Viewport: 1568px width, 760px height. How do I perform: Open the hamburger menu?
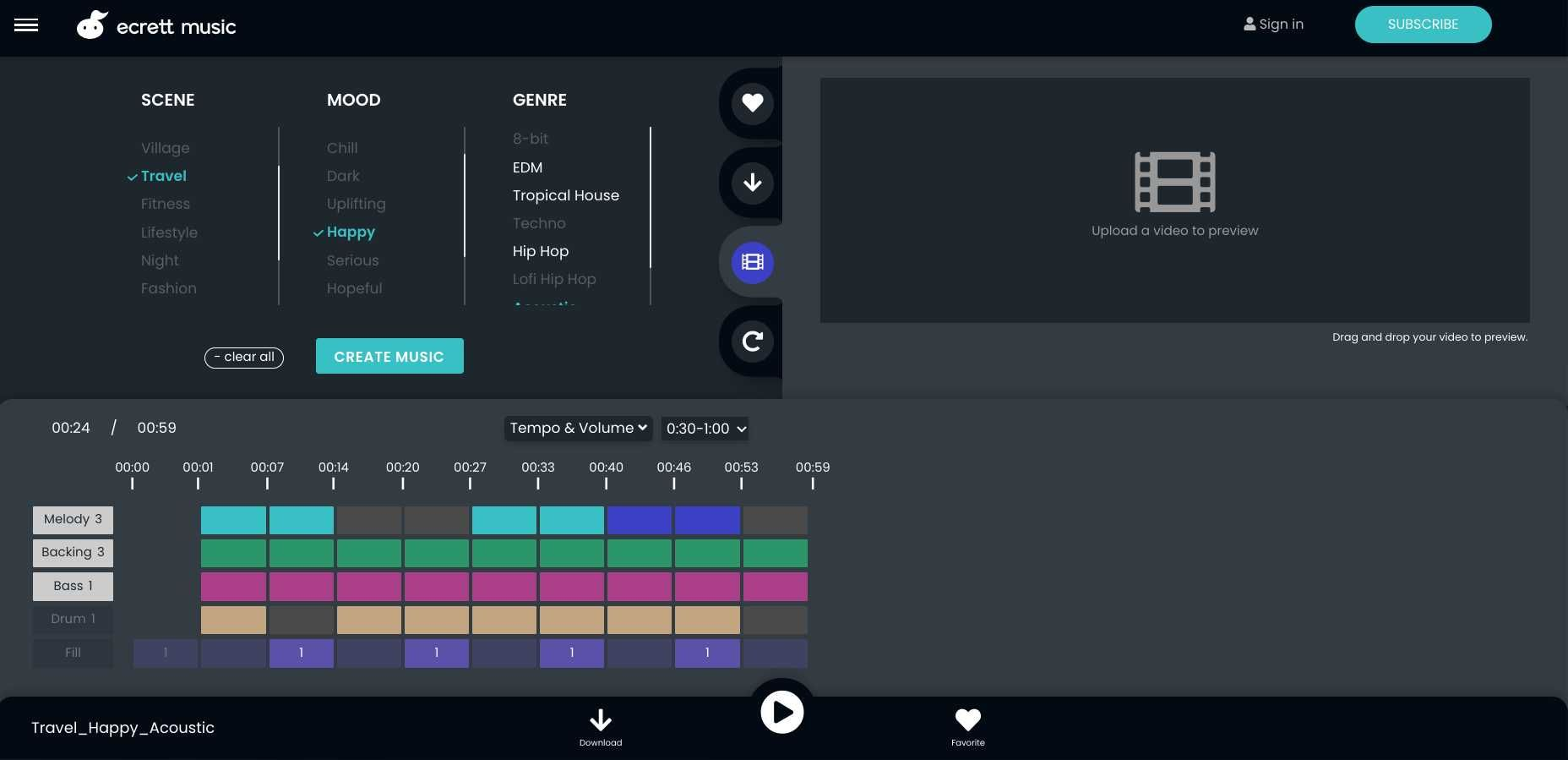click(26, 25)
